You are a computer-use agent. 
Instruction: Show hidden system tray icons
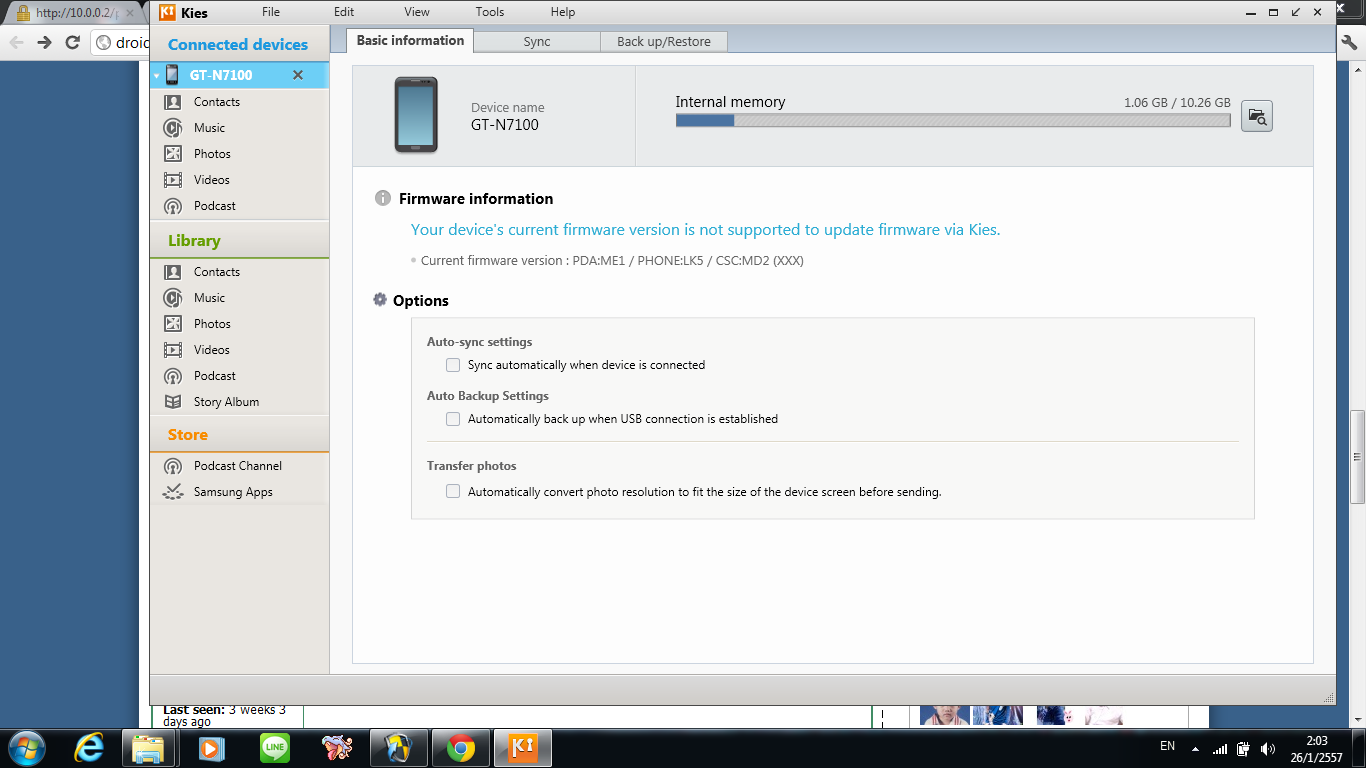click(x=1194, y=748)
